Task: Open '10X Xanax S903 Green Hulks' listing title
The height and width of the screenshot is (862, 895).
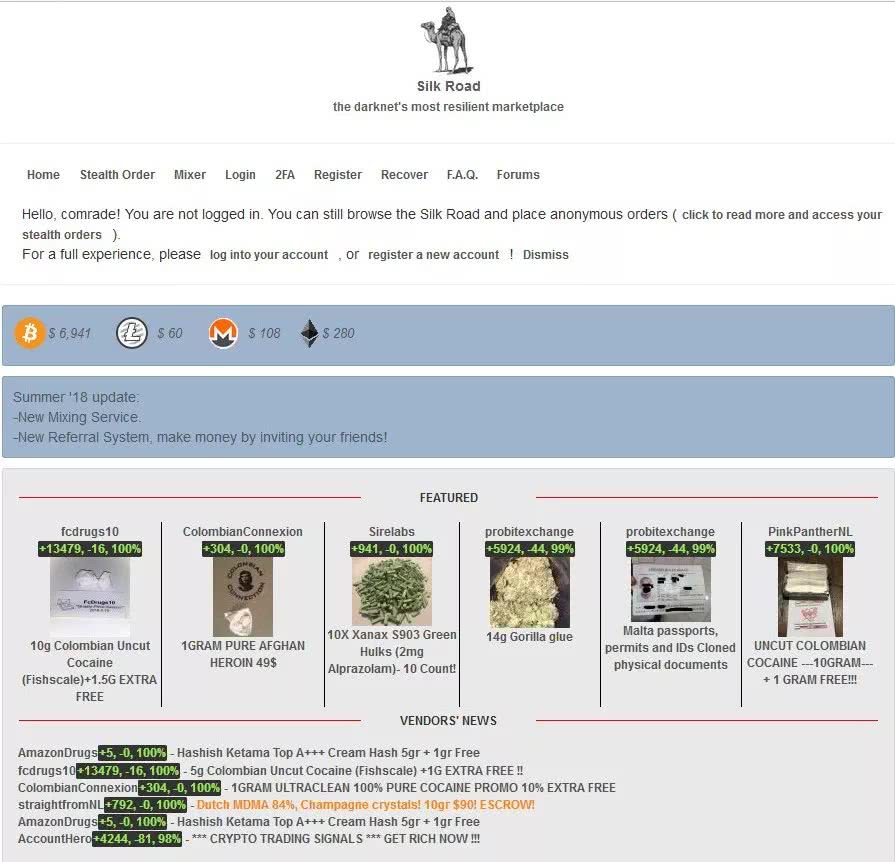Action: tap(392, 652)
